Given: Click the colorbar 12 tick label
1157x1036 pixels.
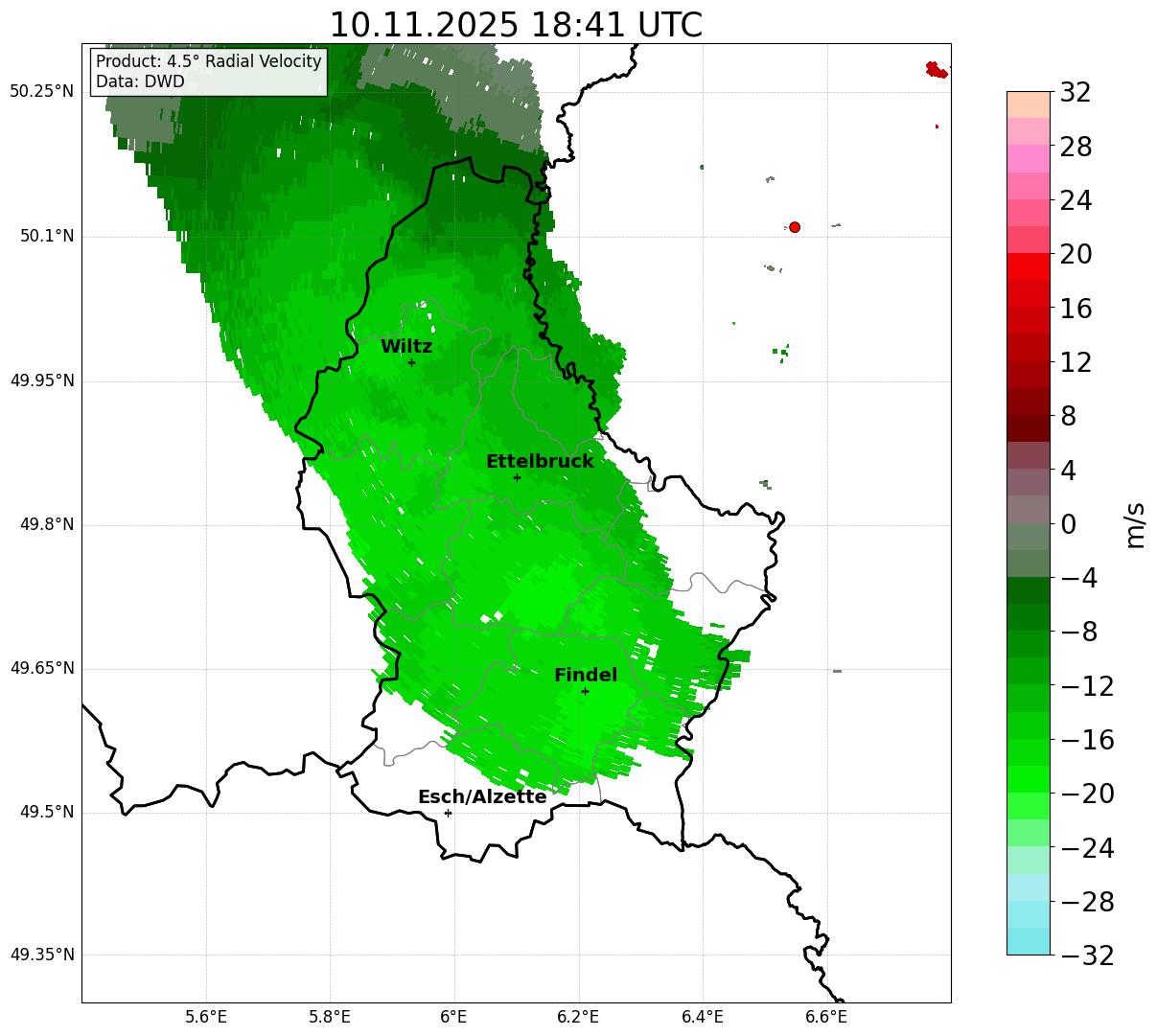Looking at the screenshot, I should [x=1076, y=363].
